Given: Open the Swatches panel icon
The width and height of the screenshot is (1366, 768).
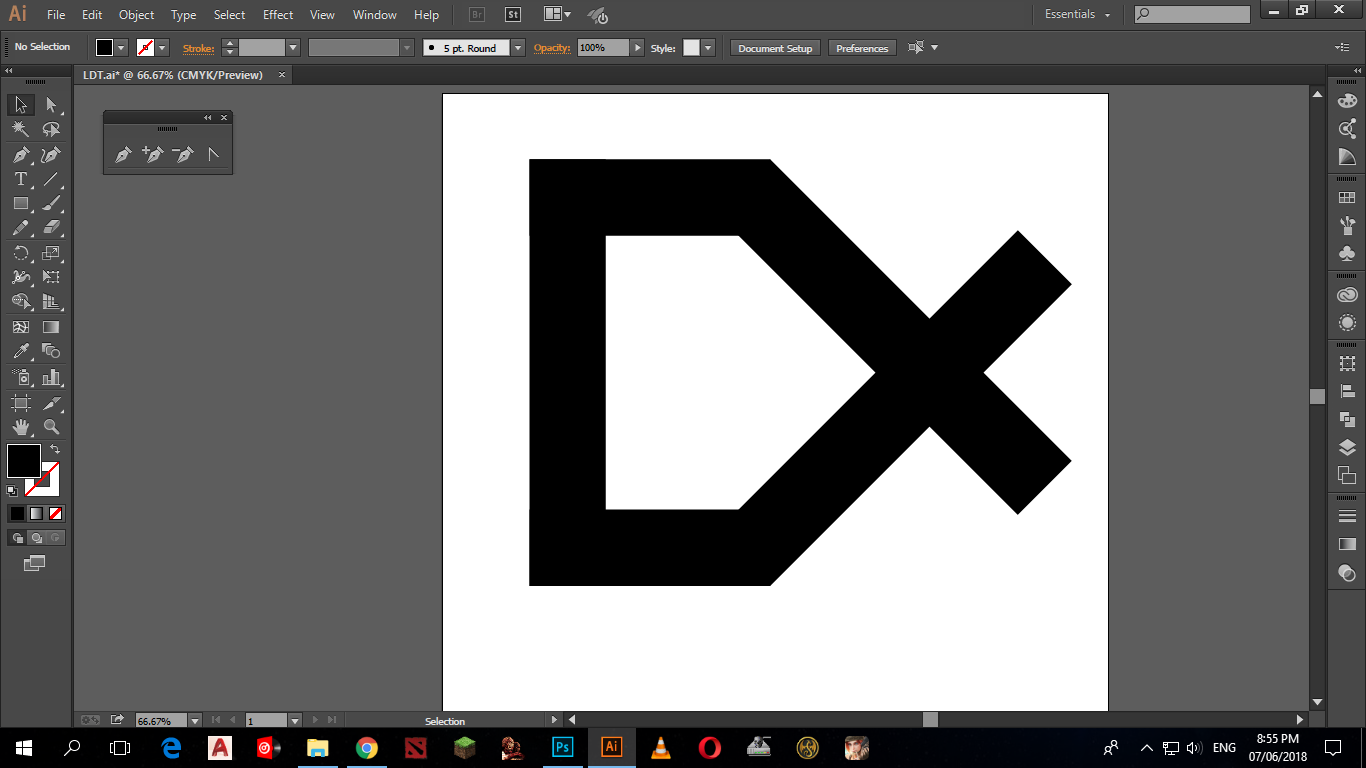Looking at the screenshot, I should (1347, 198).
